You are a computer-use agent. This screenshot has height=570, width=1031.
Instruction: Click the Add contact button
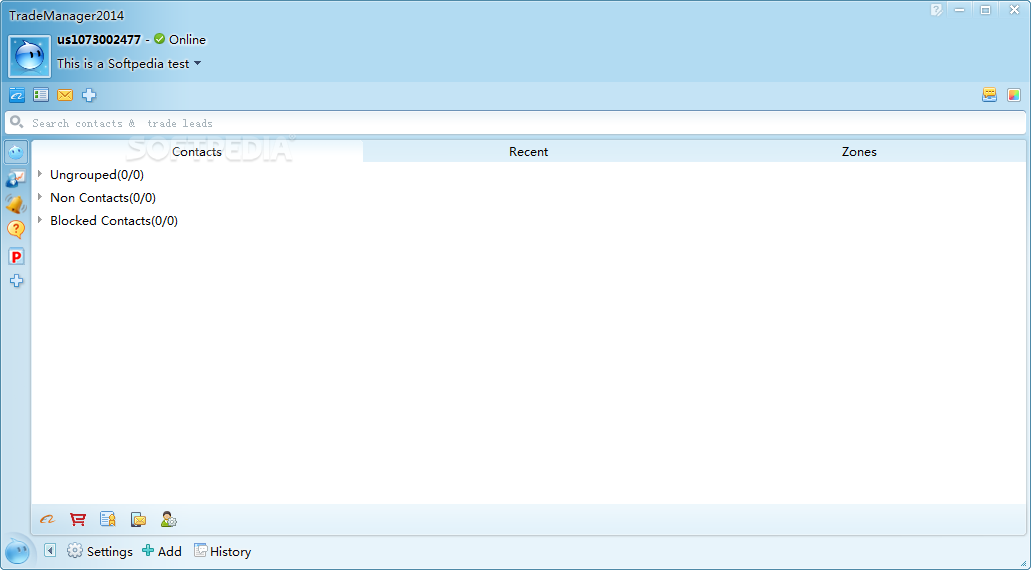coord(162,551)
